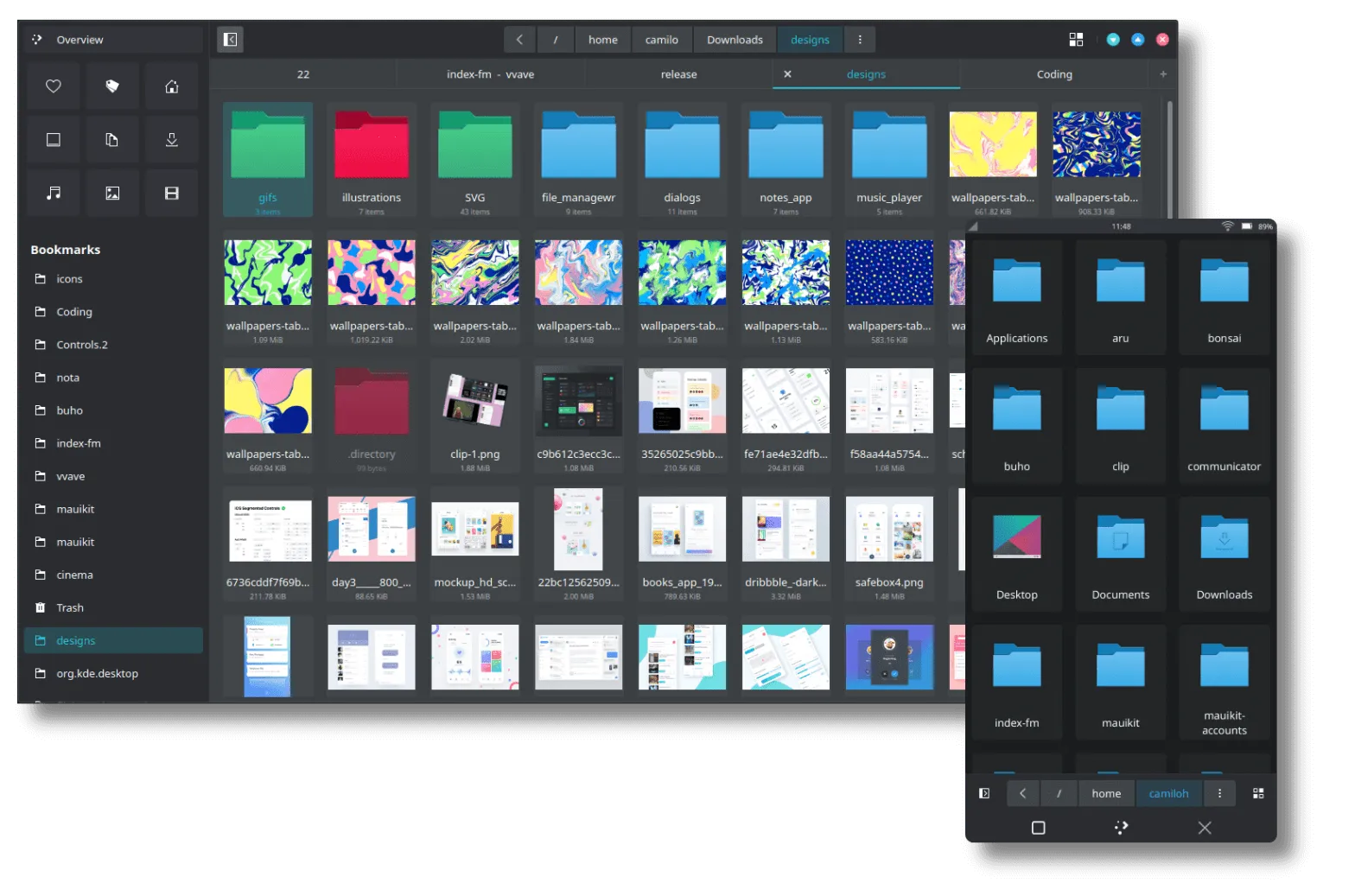The height and width of the screenshot is (896, 1355).
Task: Switch view mode with the top-right grid icon
Action: click(1076, 40)
